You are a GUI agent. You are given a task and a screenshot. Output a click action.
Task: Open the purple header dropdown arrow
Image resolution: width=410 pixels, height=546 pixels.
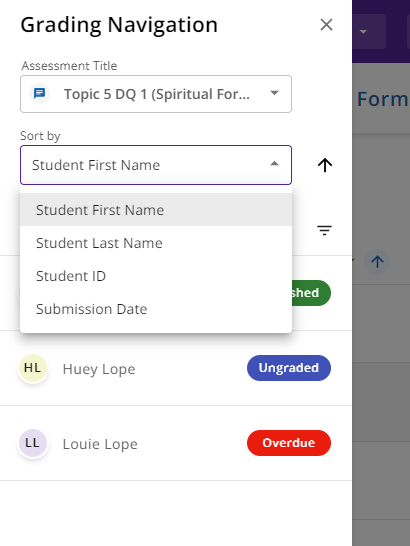click(363, 32)
